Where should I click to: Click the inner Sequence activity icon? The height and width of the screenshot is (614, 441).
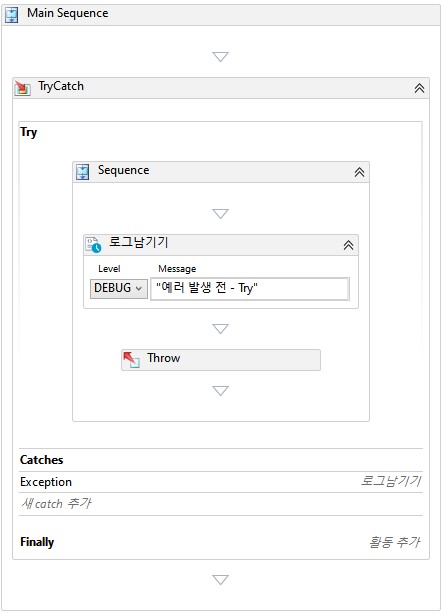point(82,172)
